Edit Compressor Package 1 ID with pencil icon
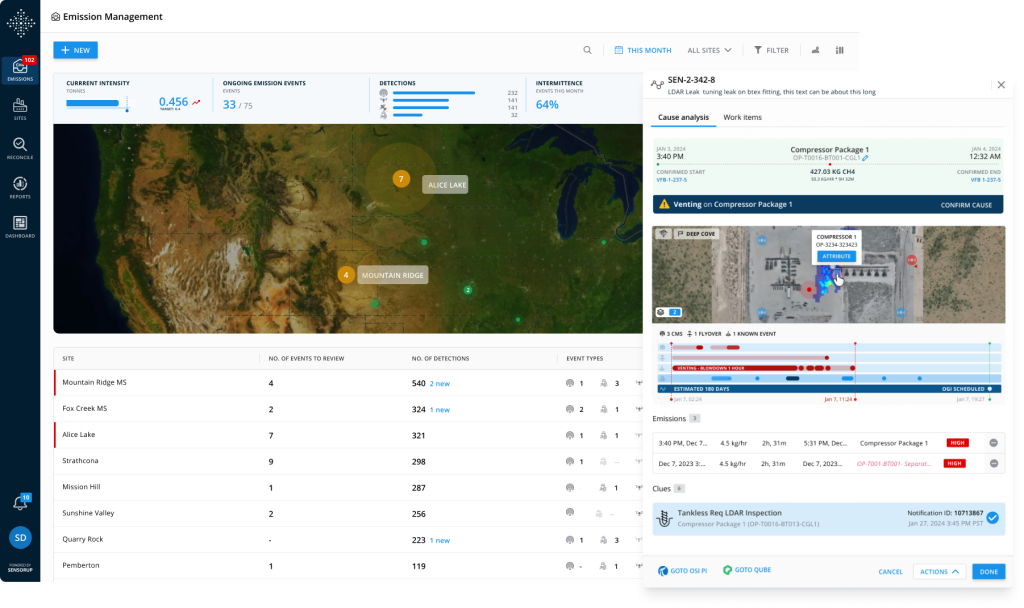1024x608 pixels. [866, 158]
